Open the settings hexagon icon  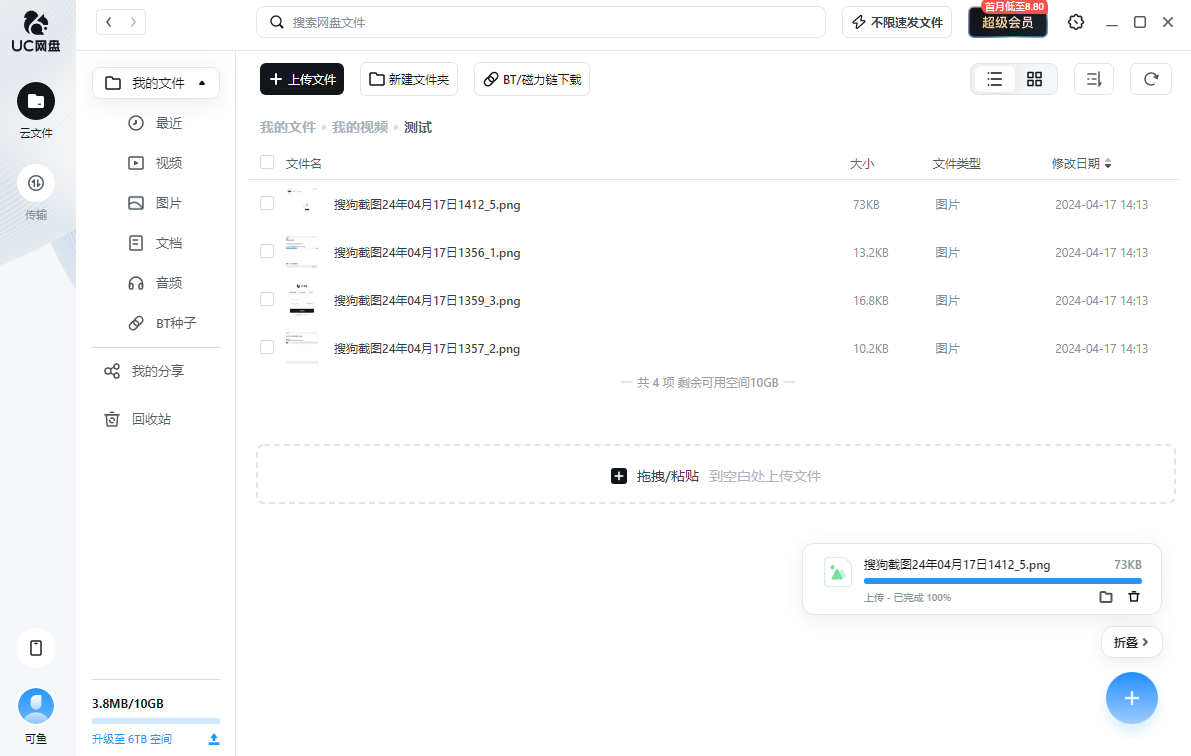point(1076,22)
